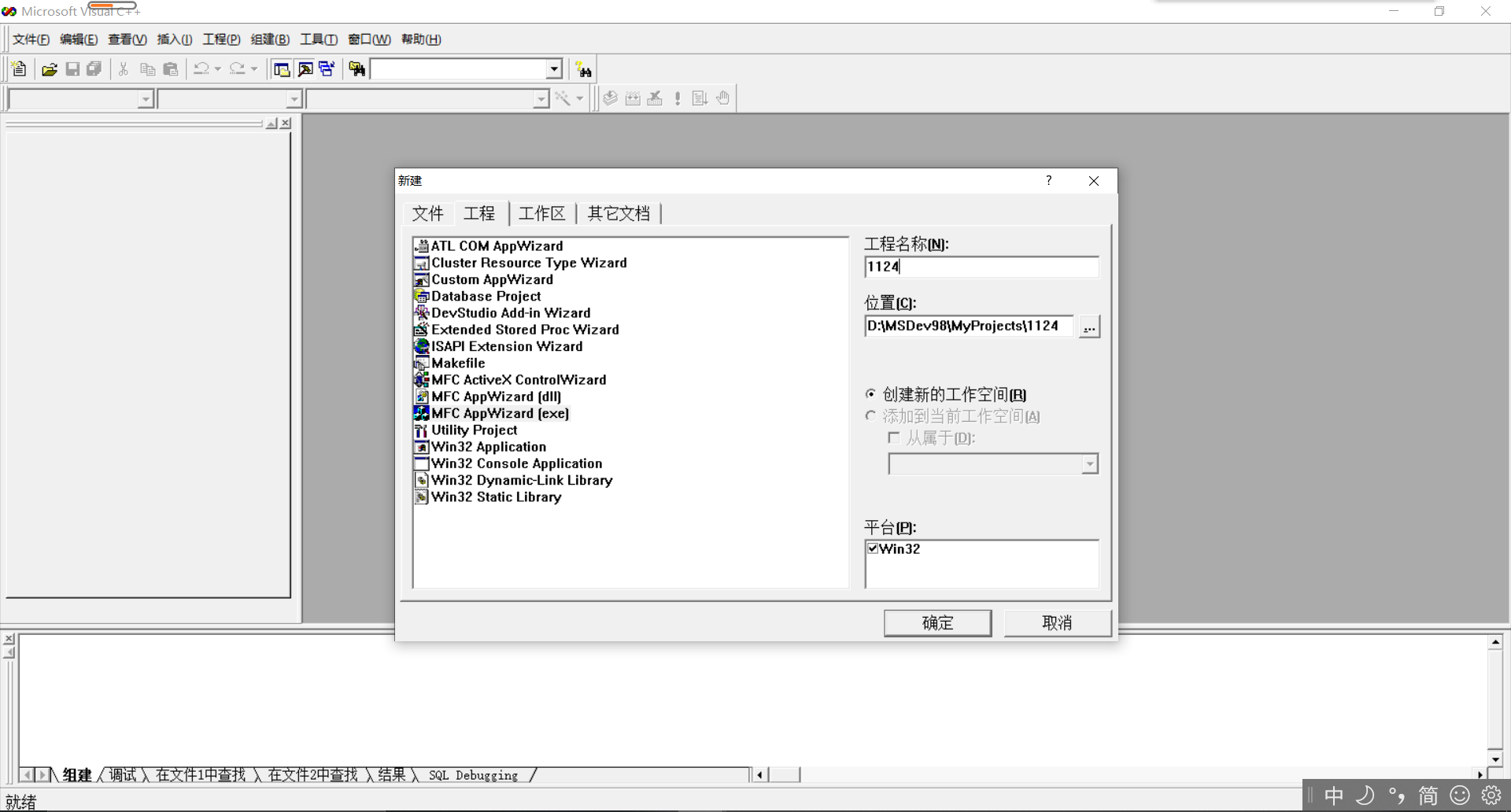This screenshot has width=1511, height=812.
Task: Open the WizardBar actions dropdown arrow
Action: (580, 98)
